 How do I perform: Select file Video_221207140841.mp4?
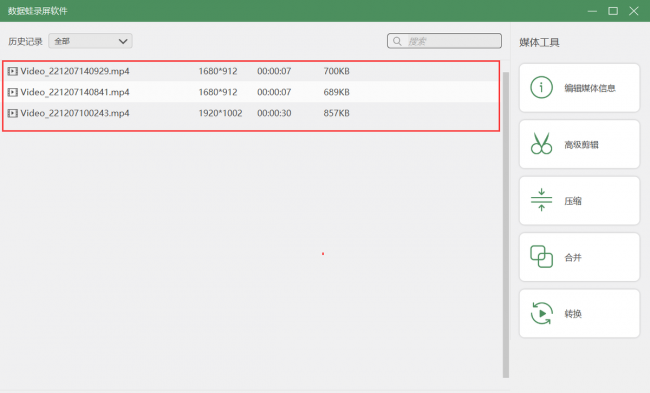click(251, 92)
